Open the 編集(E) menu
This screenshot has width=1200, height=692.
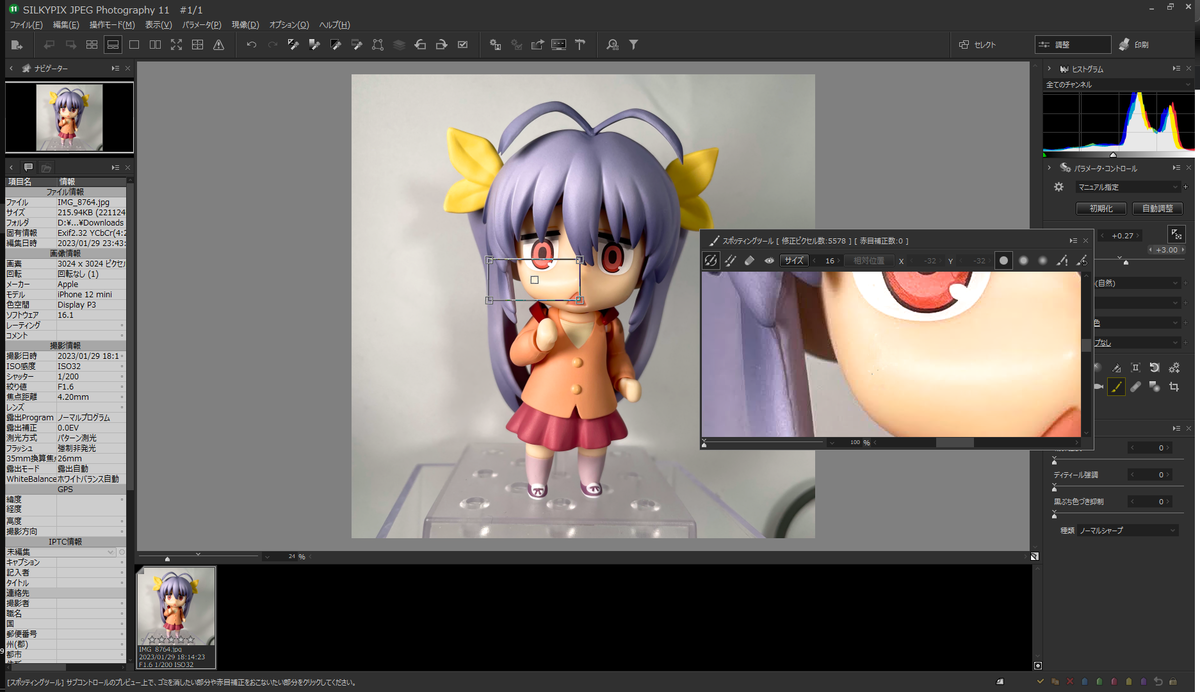click(x=66, y=24)
